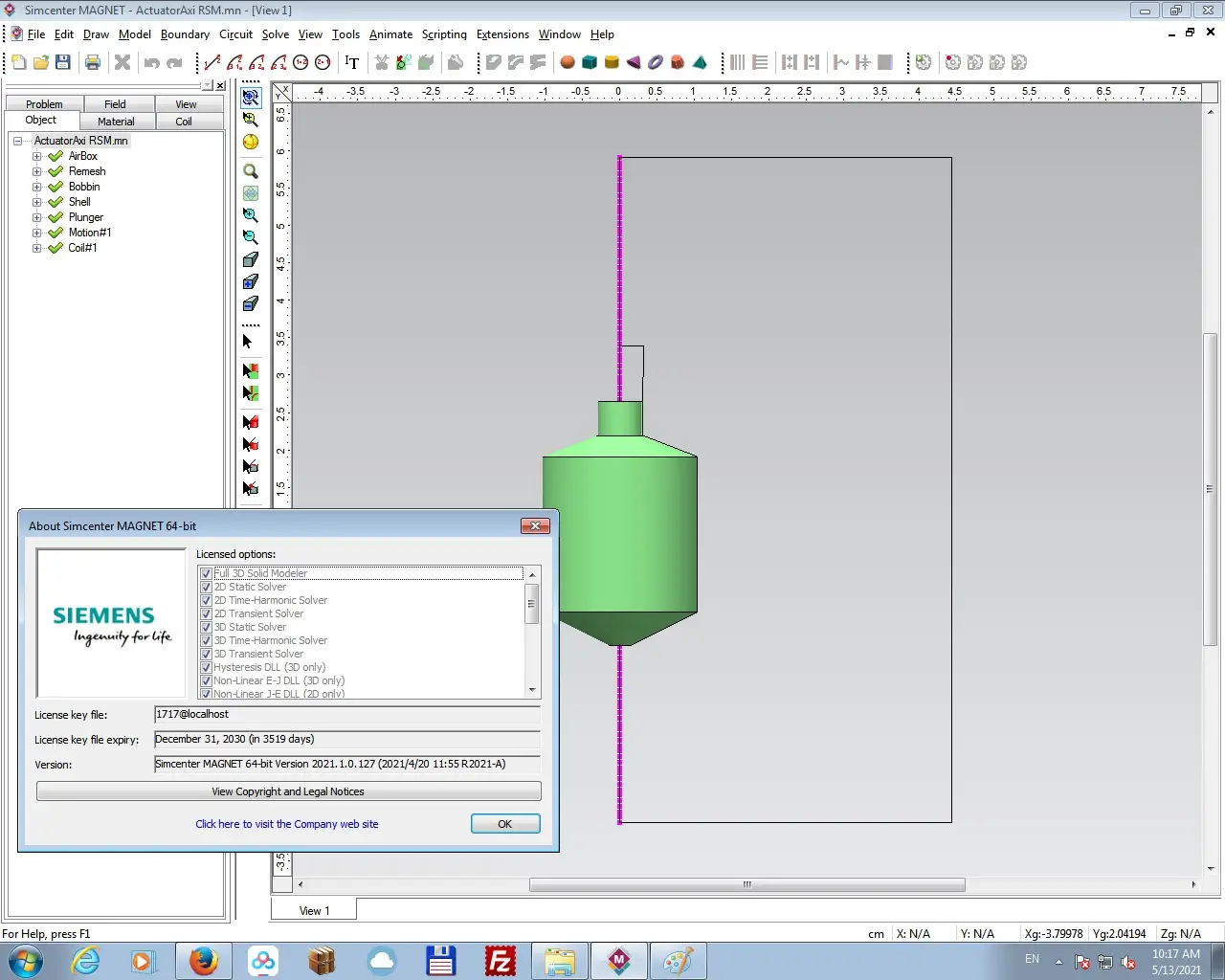Image resolution: width=1225 pixels, height=980 pixels.
Task: Select the Add Line drawing tool
Action: click(212, 62)
